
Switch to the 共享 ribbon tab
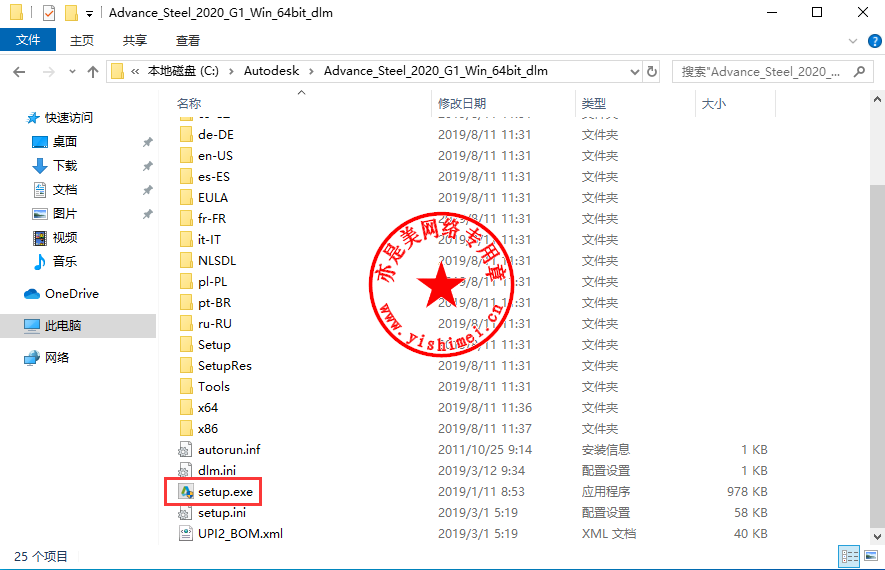(135, 41)
